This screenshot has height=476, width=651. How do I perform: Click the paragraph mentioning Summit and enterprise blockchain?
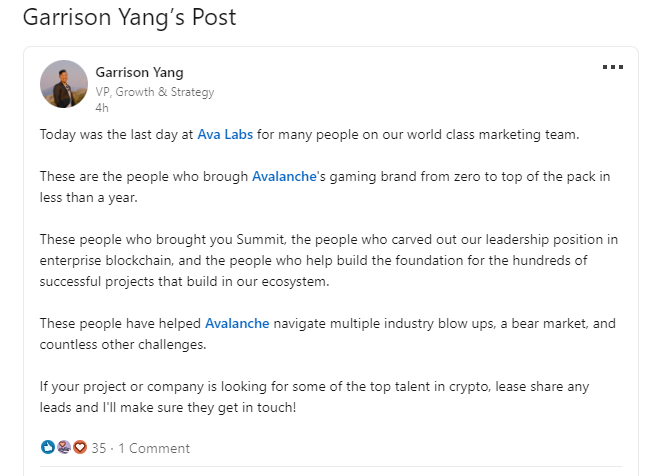pos(329,260)
